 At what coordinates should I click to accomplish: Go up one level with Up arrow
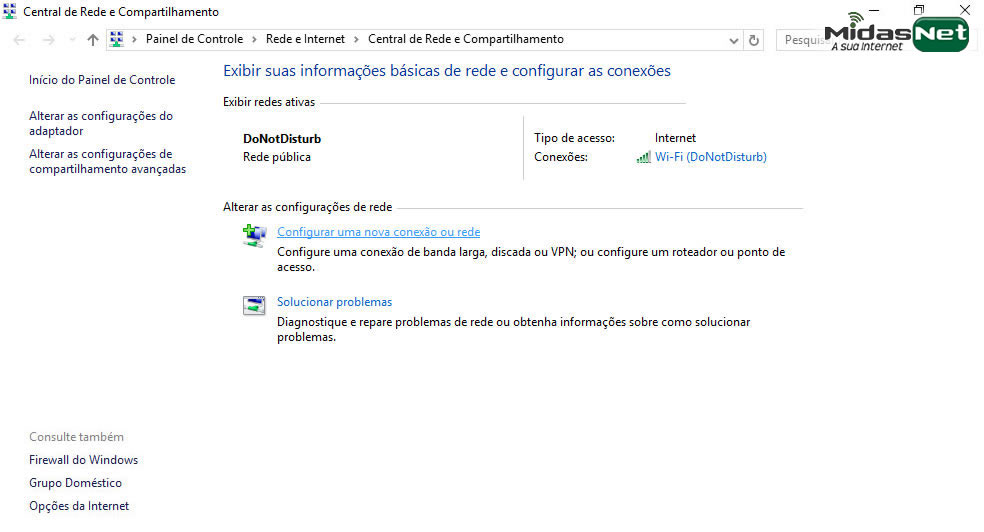click(x=93, y=40)
